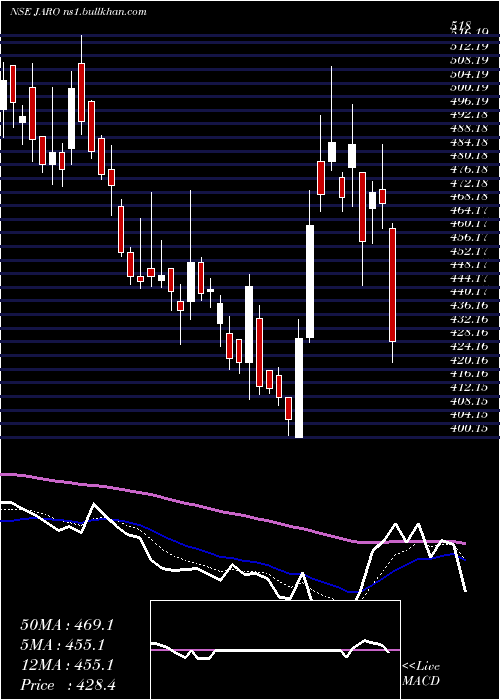Image resolution: width=500 pixels, height=700 pixels.
Task: Click the 400.15 price axis label
Action: (x=469, y=429)
